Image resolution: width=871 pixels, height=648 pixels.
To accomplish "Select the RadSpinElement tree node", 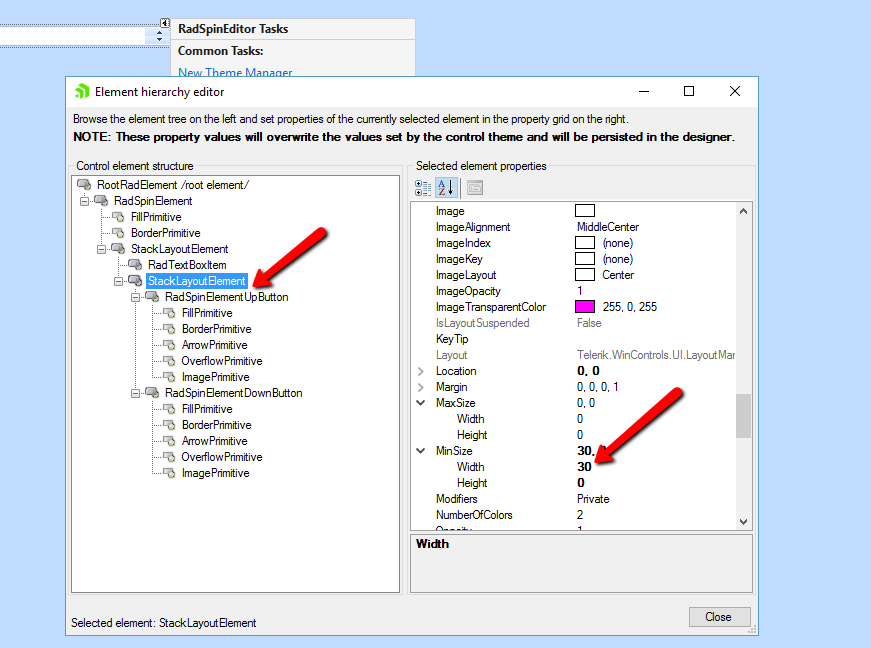I will click(153, 200).
